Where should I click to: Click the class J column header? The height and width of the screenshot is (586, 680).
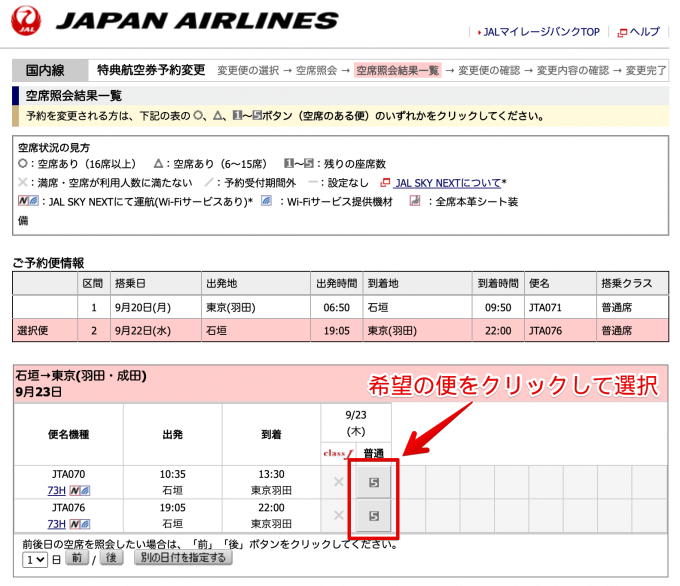coord(338,454)
